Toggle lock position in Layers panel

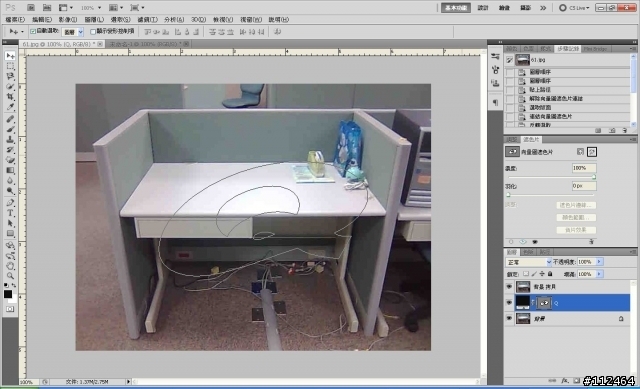coord(542,274)
